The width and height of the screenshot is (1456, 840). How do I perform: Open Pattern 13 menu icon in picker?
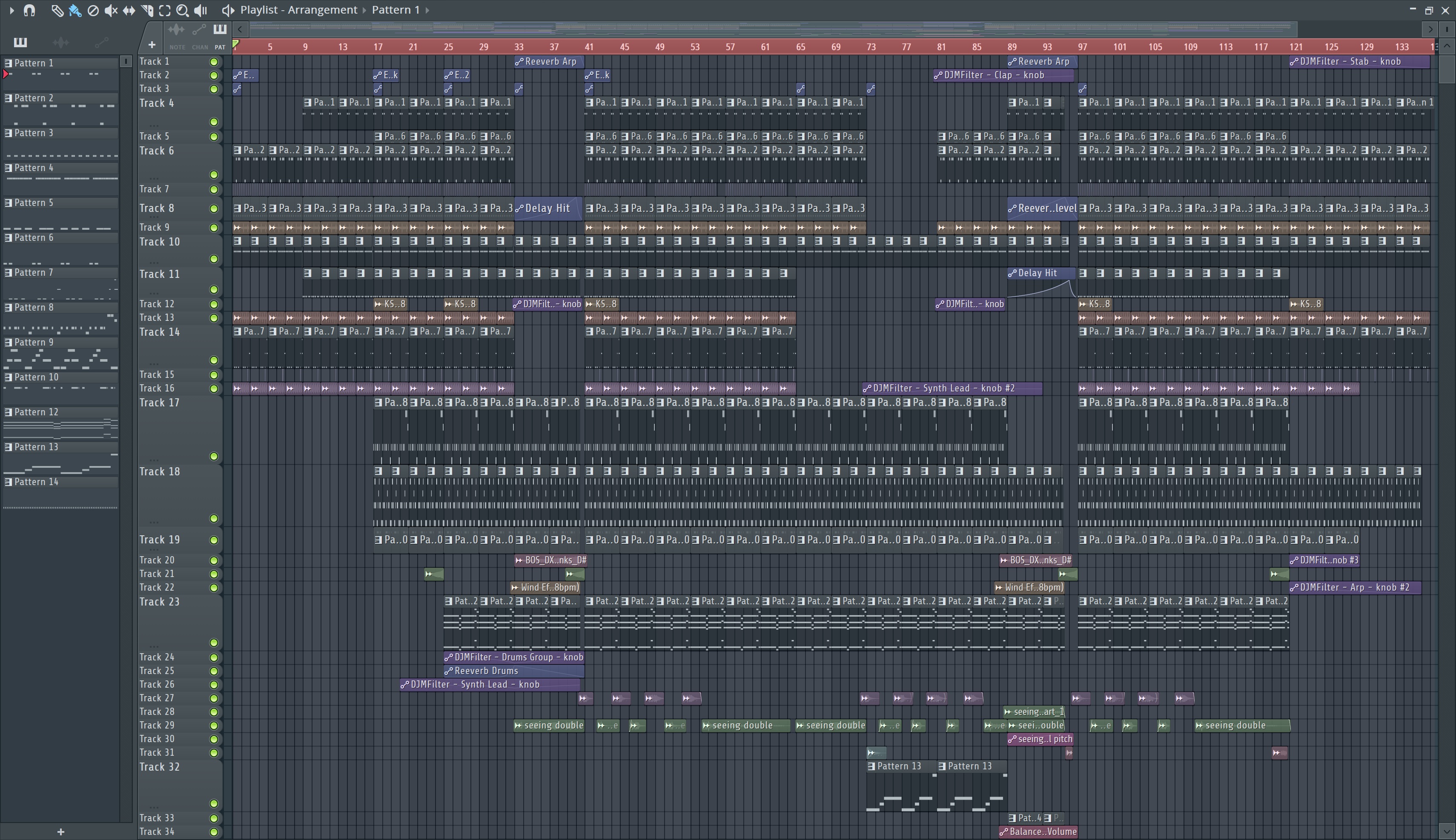point(8,447)
